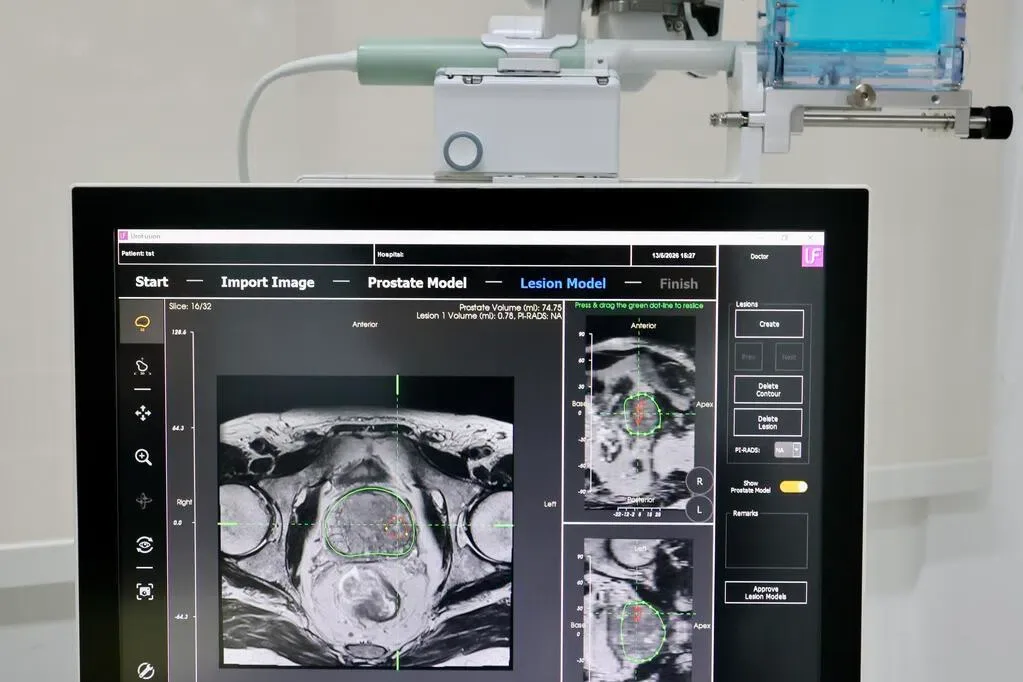Click the Delete Lesion button
This screenshot has height=682, width=1023.
(x=767, y=422)
